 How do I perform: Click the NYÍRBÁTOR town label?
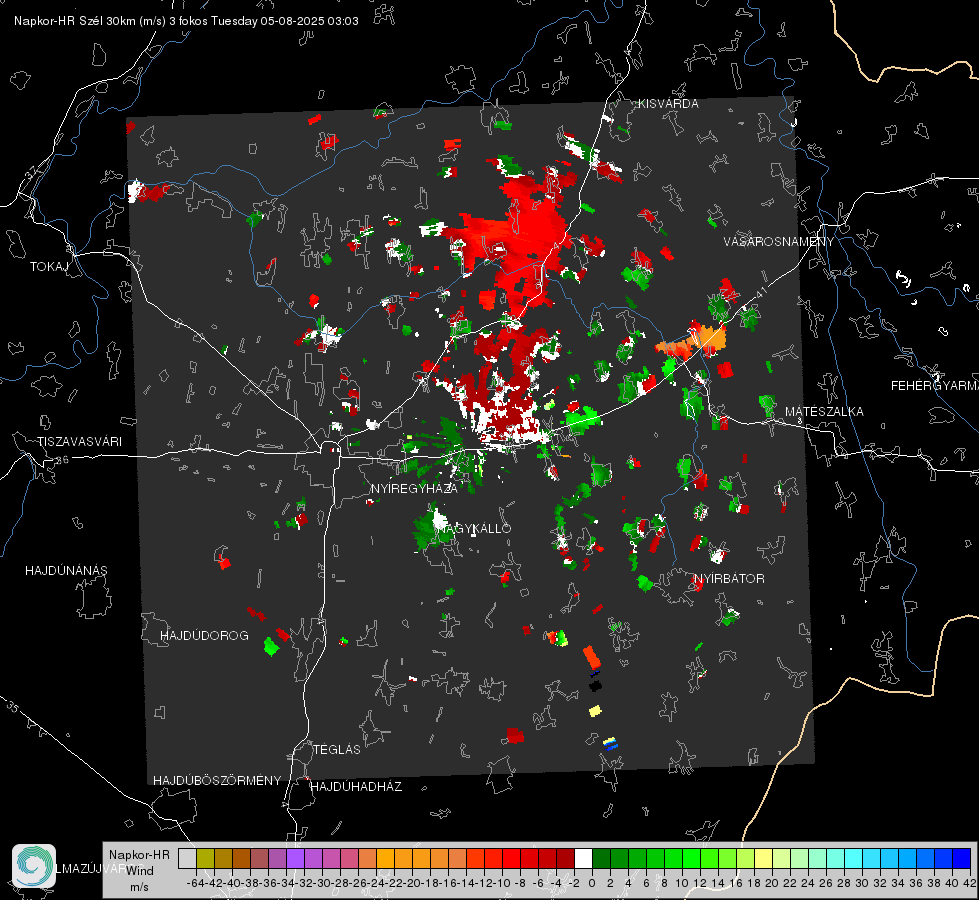[x=729, y=578]
